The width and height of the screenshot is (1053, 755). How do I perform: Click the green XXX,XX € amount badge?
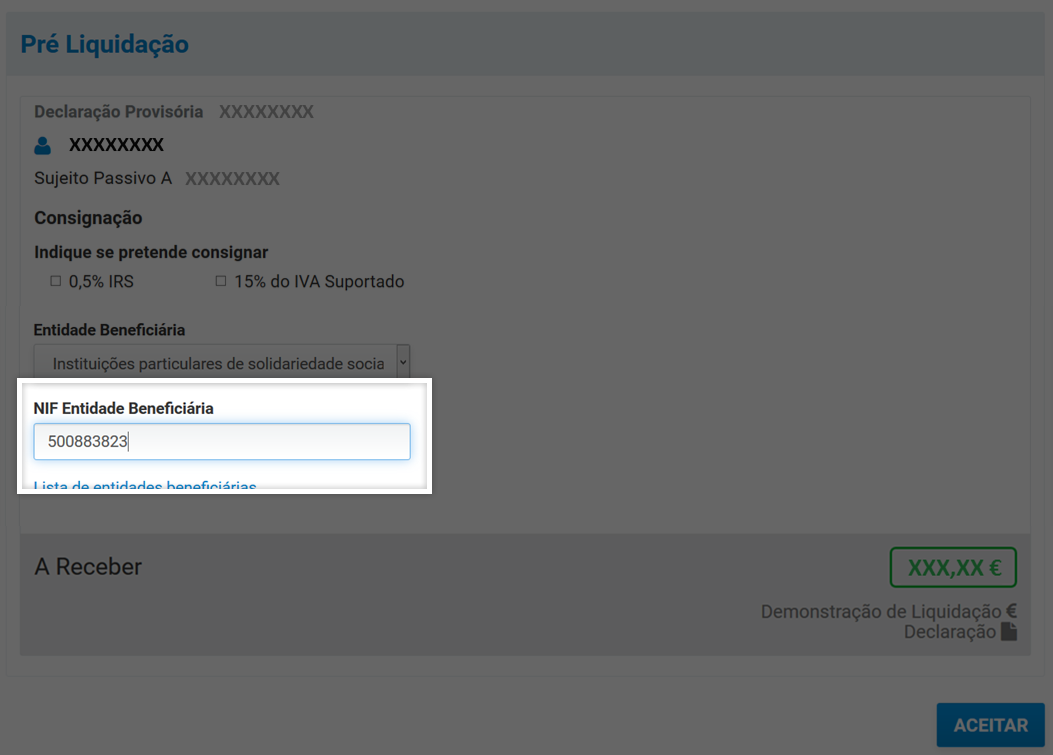point(953,568)
